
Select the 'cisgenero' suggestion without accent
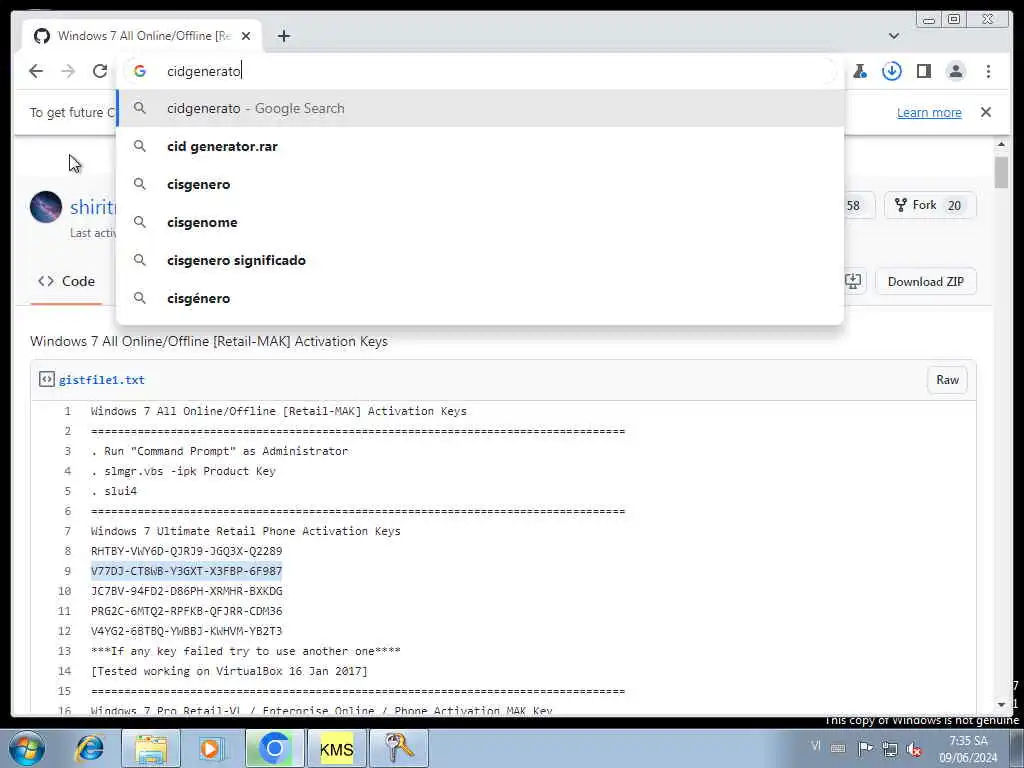coord(480,184)
